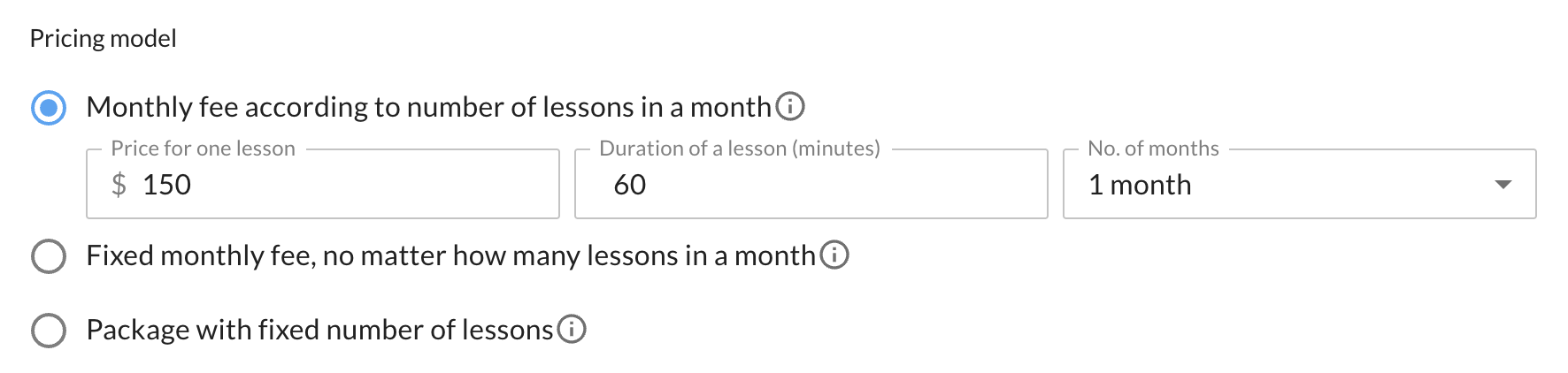Click the 150 value in price field
This screenshot has height=373, width=1568.
(x=166, y=185)
